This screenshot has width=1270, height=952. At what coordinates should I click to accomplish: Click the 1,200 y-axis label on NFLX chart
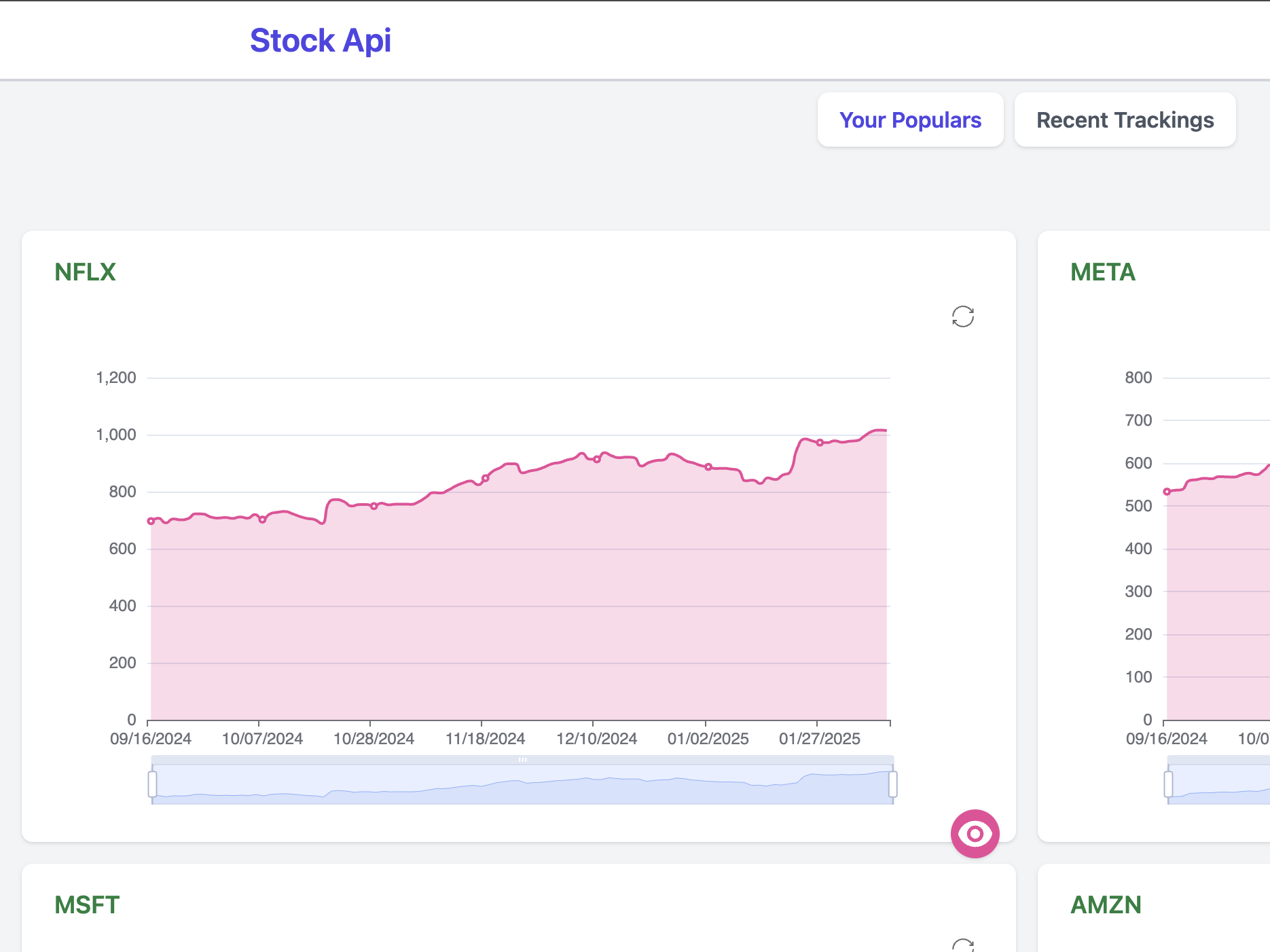point(116,378)
